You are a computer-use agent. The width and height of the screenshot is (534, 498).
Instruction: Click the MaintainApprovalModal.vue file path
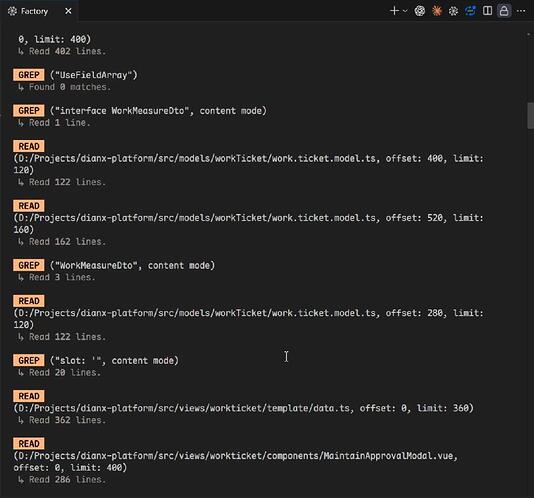[236, 461]
